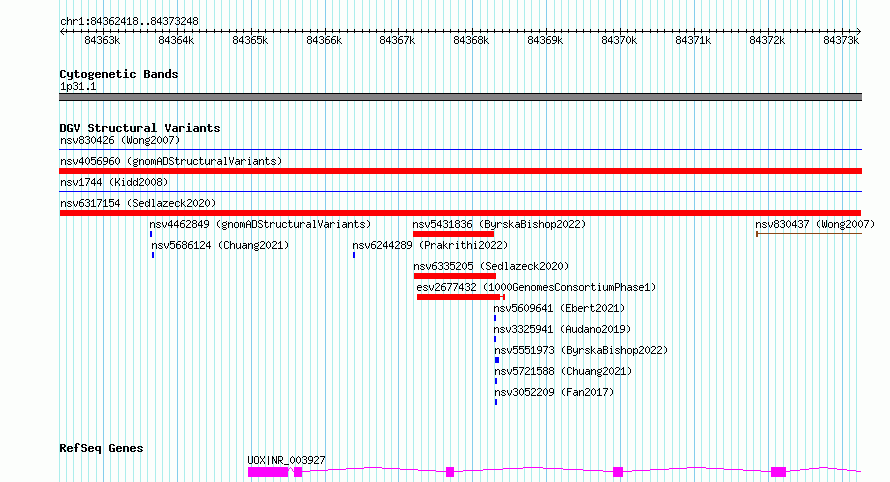Click the gray 1p31.1 cytogenetic band bar
Viewport: 890px width, 482px height.
(460, 97)
